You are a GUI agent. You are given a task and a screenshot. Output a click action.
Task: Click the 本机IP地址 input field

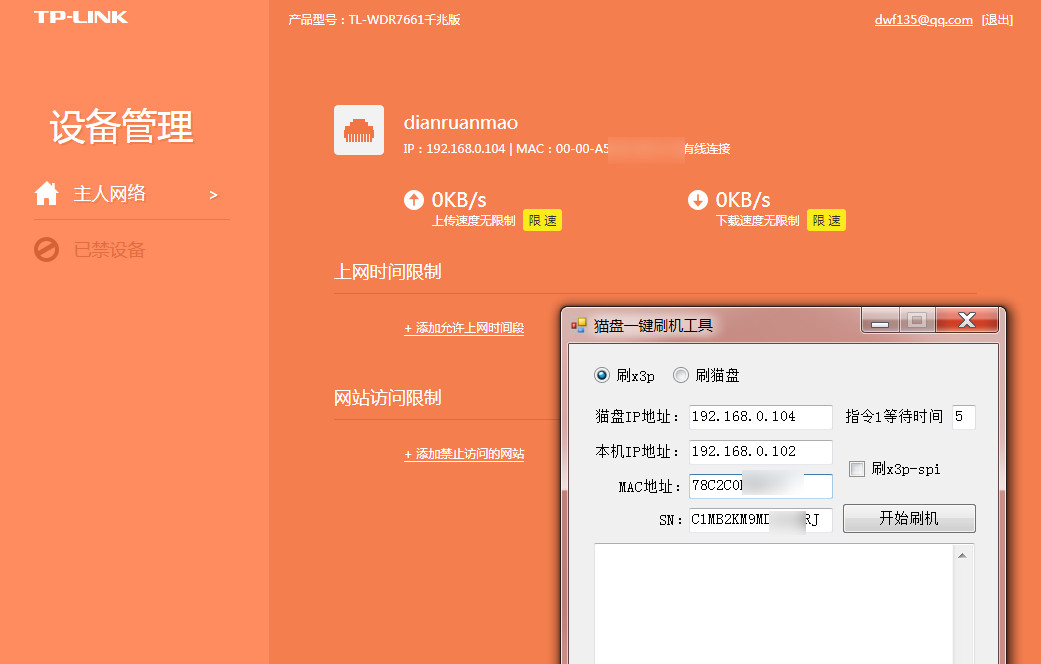pyautogui.click(x=760, y=452)
